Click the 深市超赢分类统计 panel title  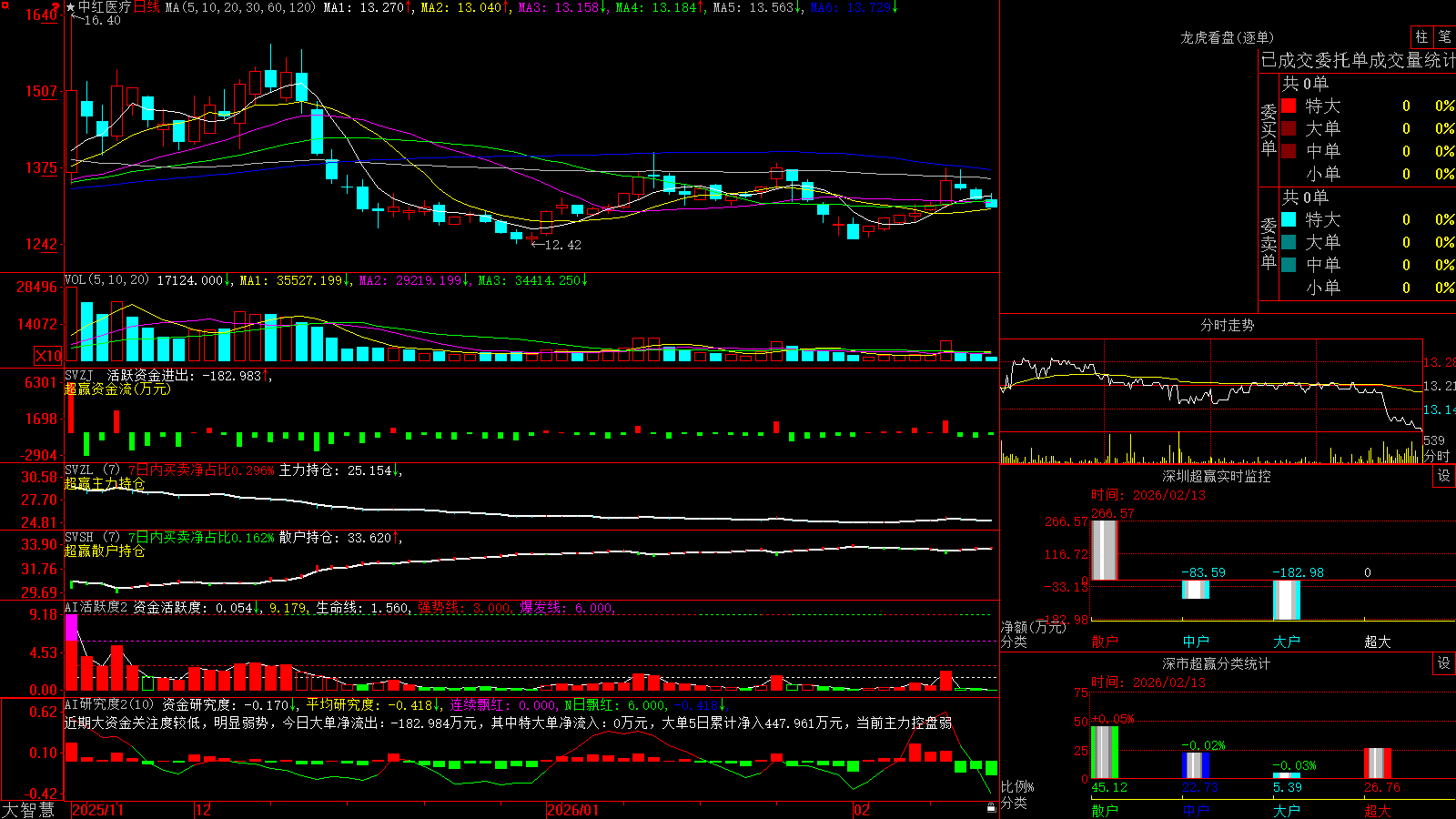click(1217, 663)
